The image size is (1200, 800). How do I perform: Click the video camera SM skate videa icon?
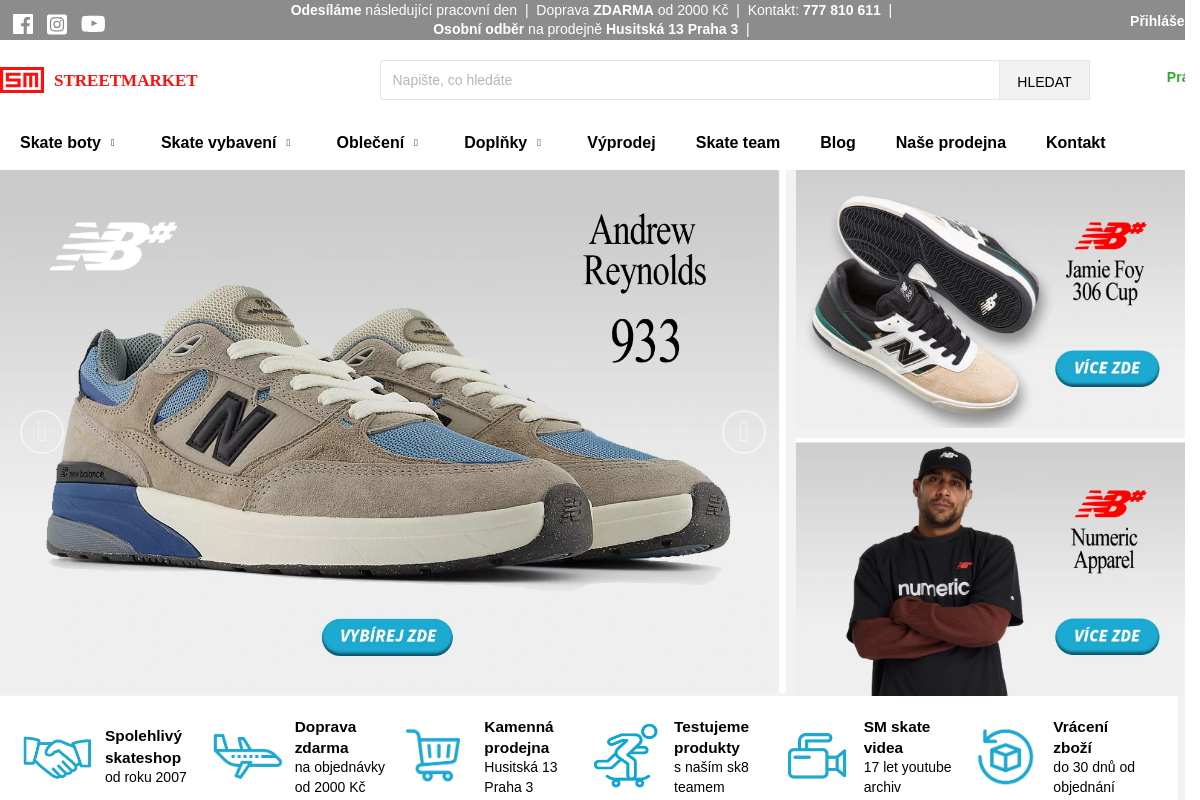pos(817,756)
